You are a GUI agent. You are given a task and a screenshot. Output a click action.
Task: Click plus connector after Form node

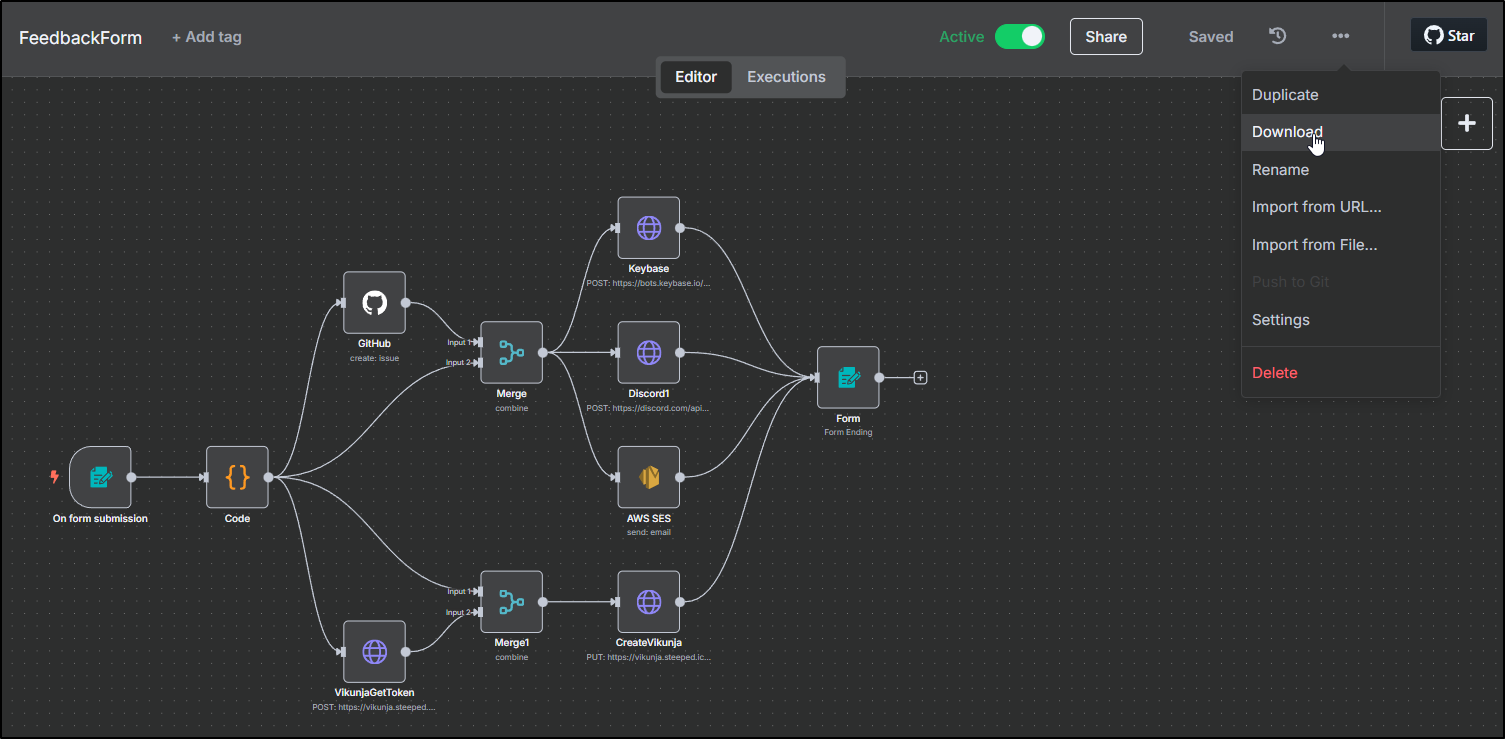(921, 378)
